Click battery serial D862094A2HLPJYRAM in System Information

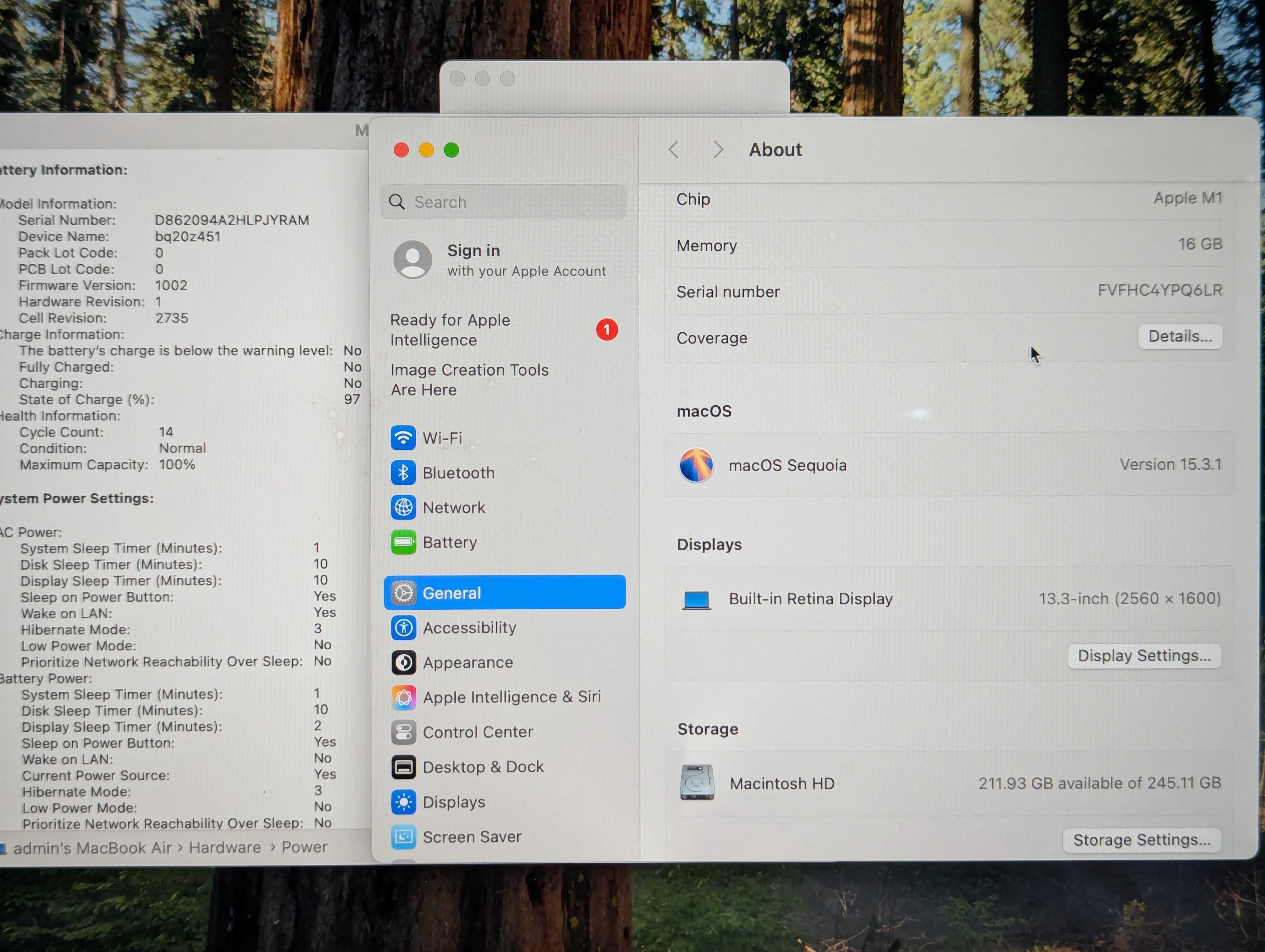(232, 220)
